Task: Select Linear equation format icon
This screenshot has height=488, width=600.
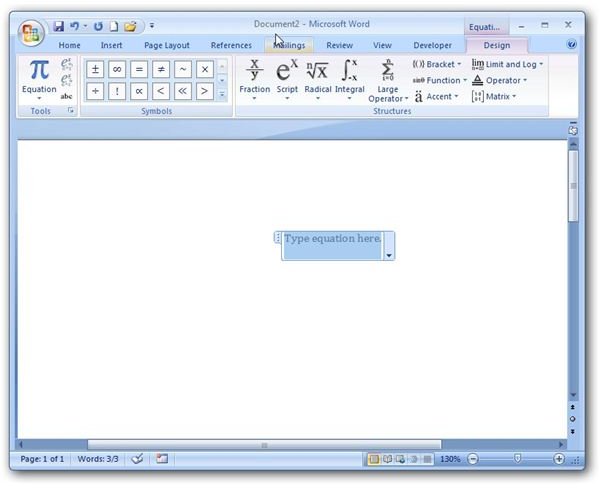Action: tap(67, 80)
